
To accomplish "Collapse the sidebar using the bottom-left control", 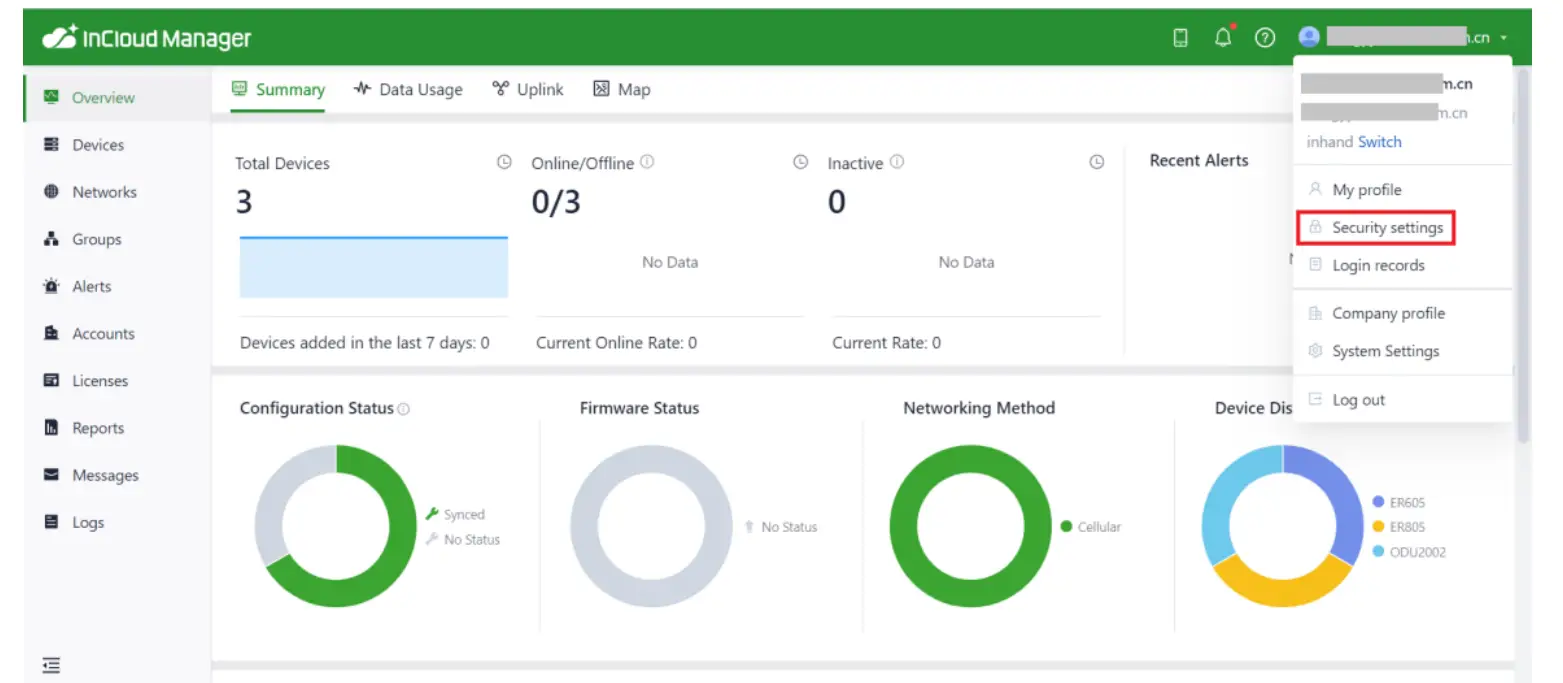I will [x=51, y=664].
